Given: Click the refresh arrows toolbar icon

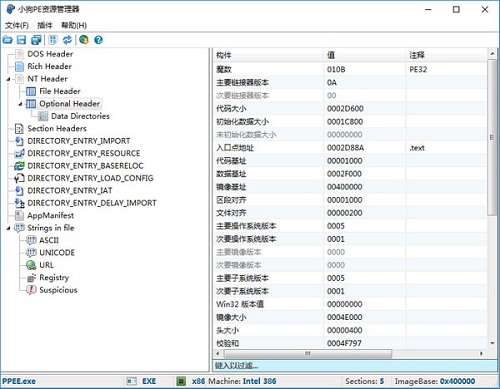Looking at the screenshot, I should [67, 40].
